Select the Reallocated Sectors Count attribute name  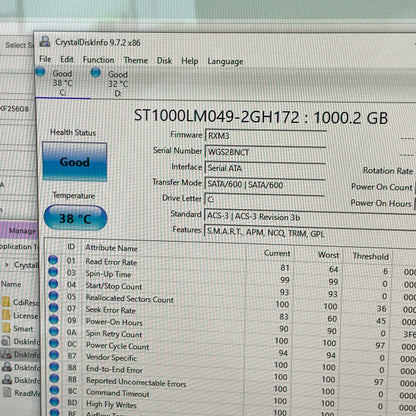pos(130,299)
